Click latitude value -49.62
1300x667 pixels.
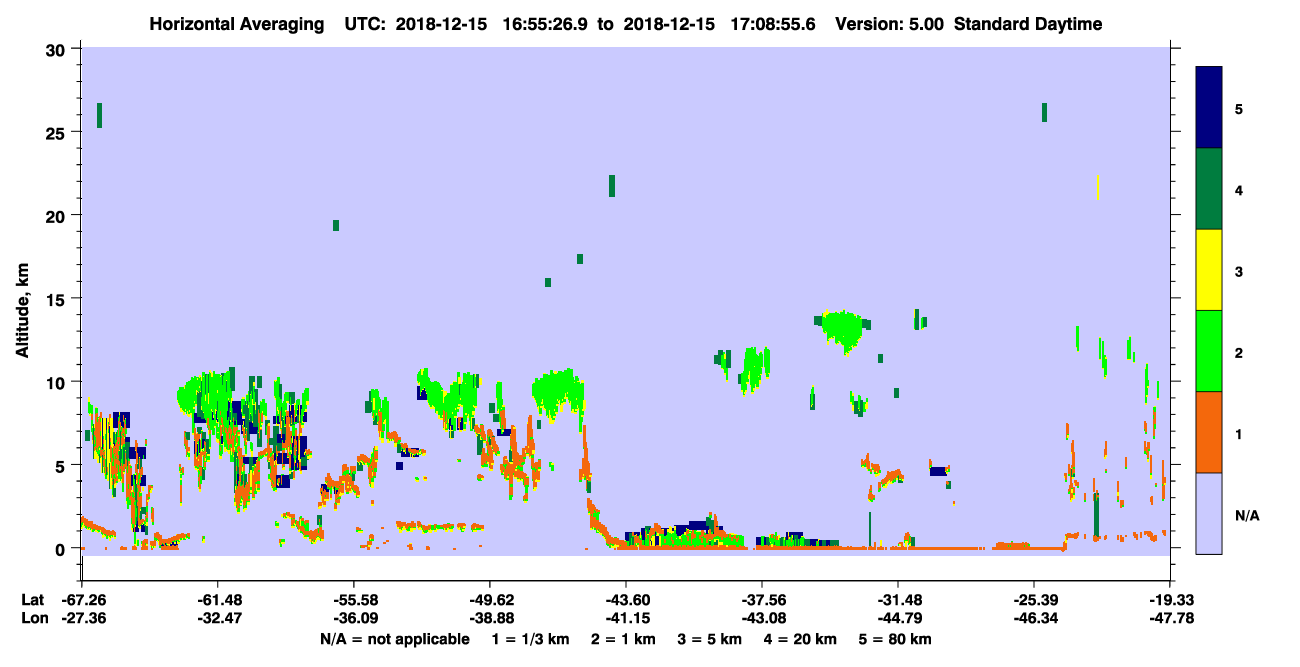tap(490, 600)
